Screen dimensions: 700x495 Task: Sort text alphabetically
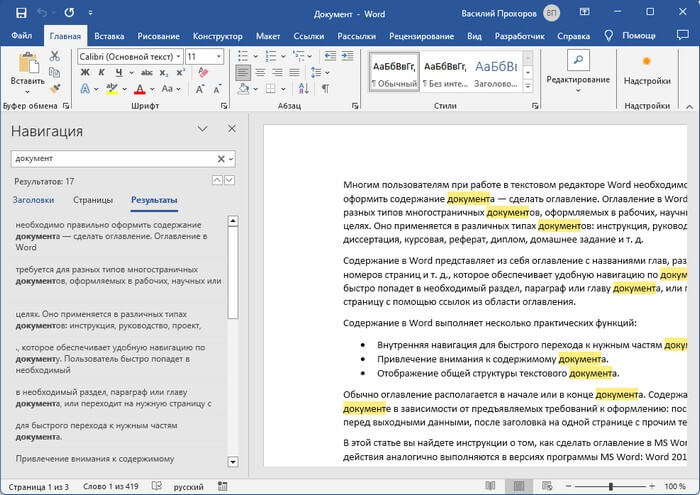(x=304, y=89)
